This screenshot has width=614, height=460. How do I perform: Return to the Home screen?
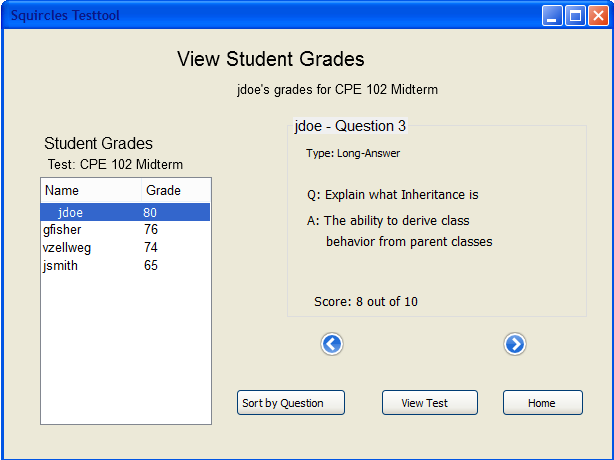[x=542, y=403]
